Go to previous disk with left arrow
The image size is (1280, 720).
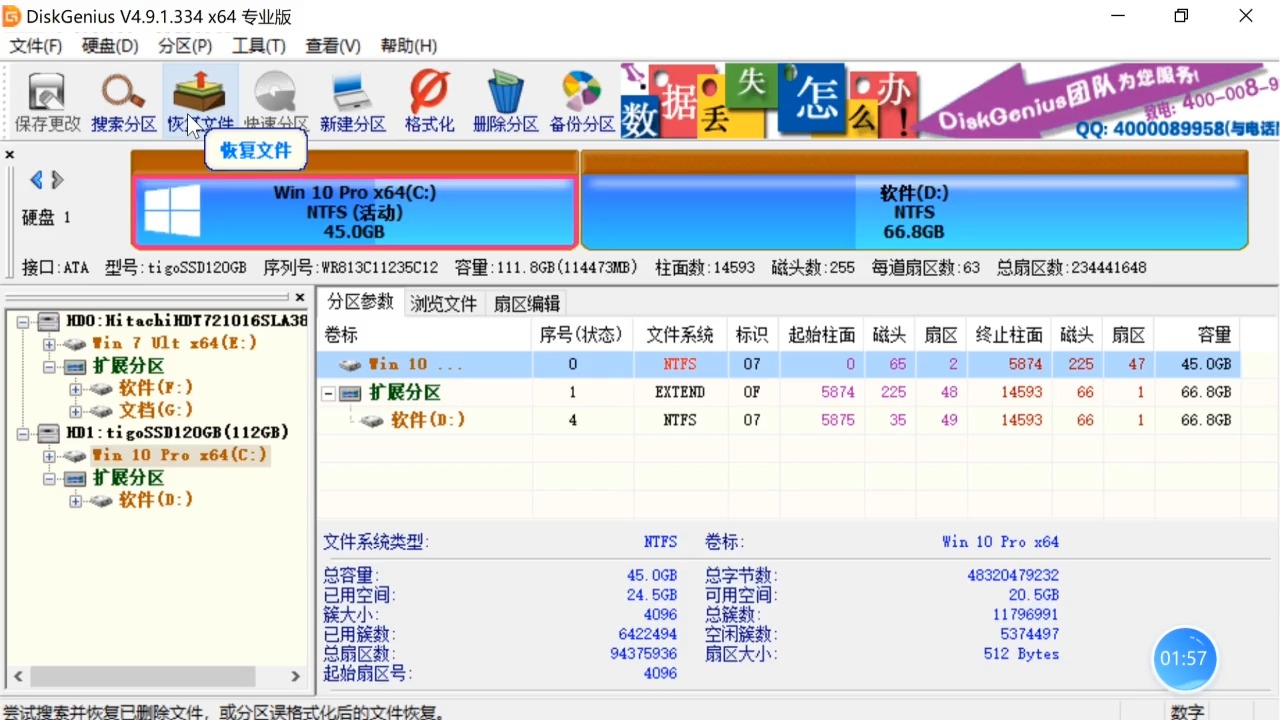pos(36,180)
